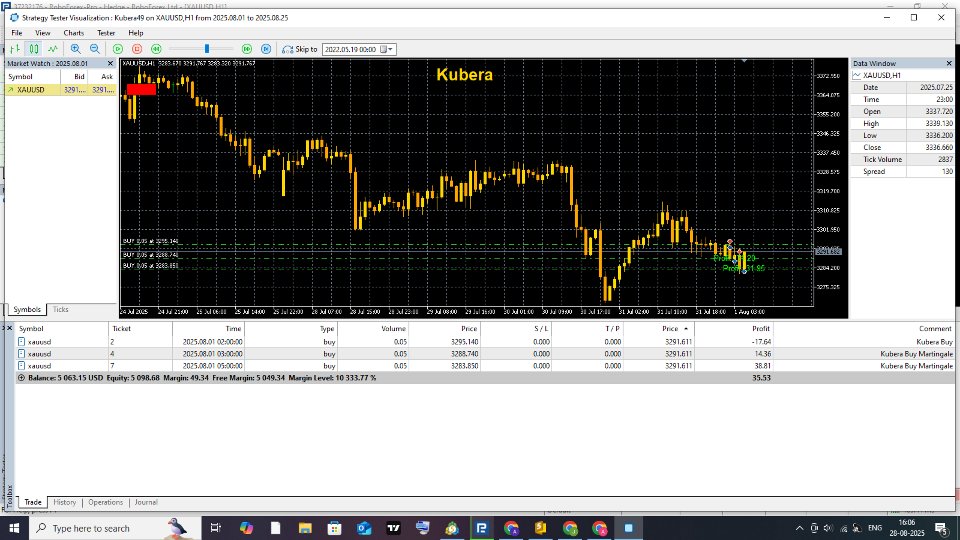
Task: Open the View menu
Action: pyautogui.click(x=43, y=33)
